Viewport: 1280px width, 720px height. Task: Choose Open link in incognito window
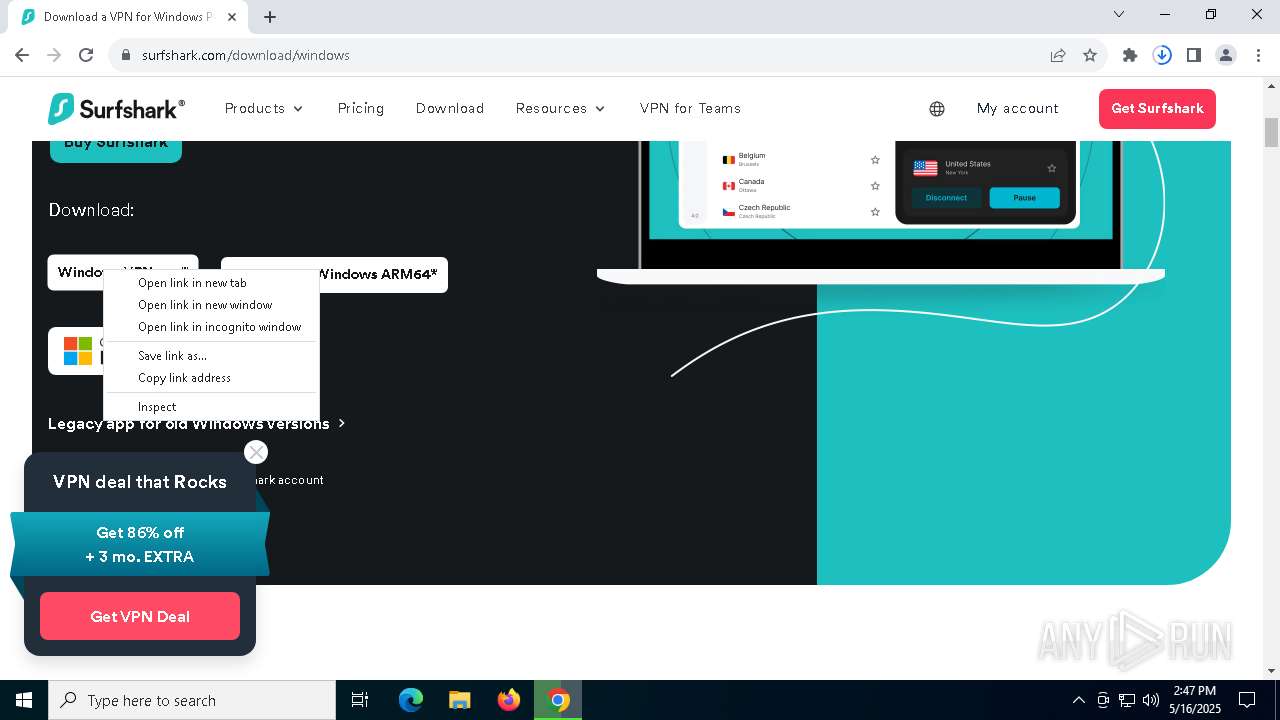click(211, 327)
